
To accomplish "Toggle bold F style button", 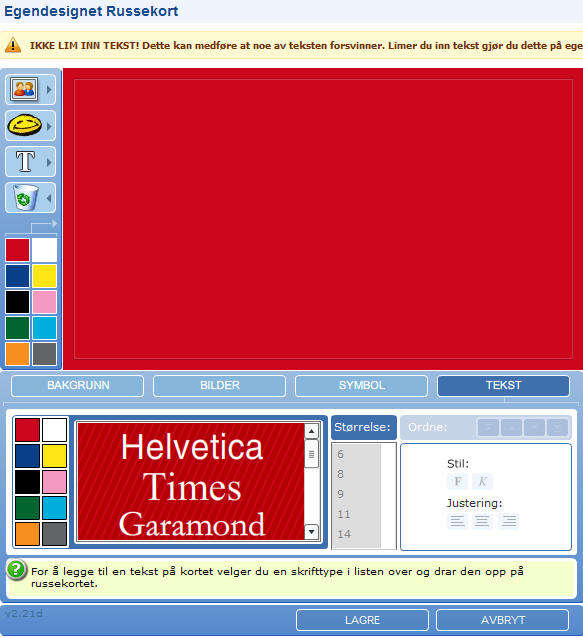I will click(457, 481).
